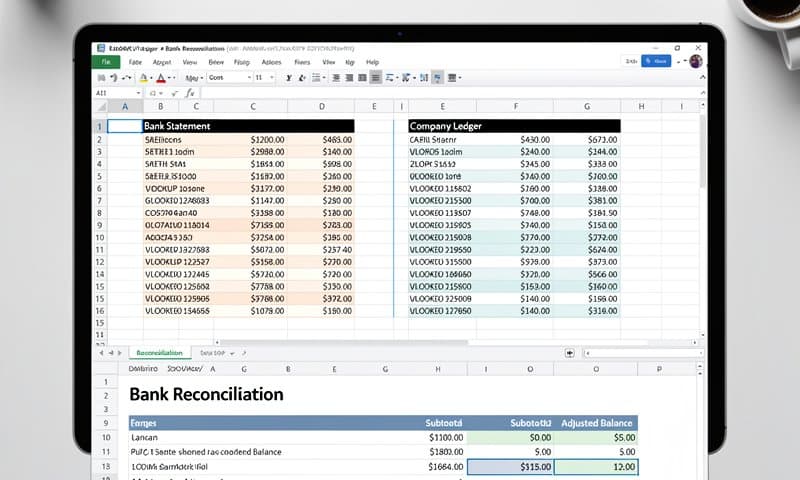Click the Excel app icon in title bar

[x=101, y=48]
